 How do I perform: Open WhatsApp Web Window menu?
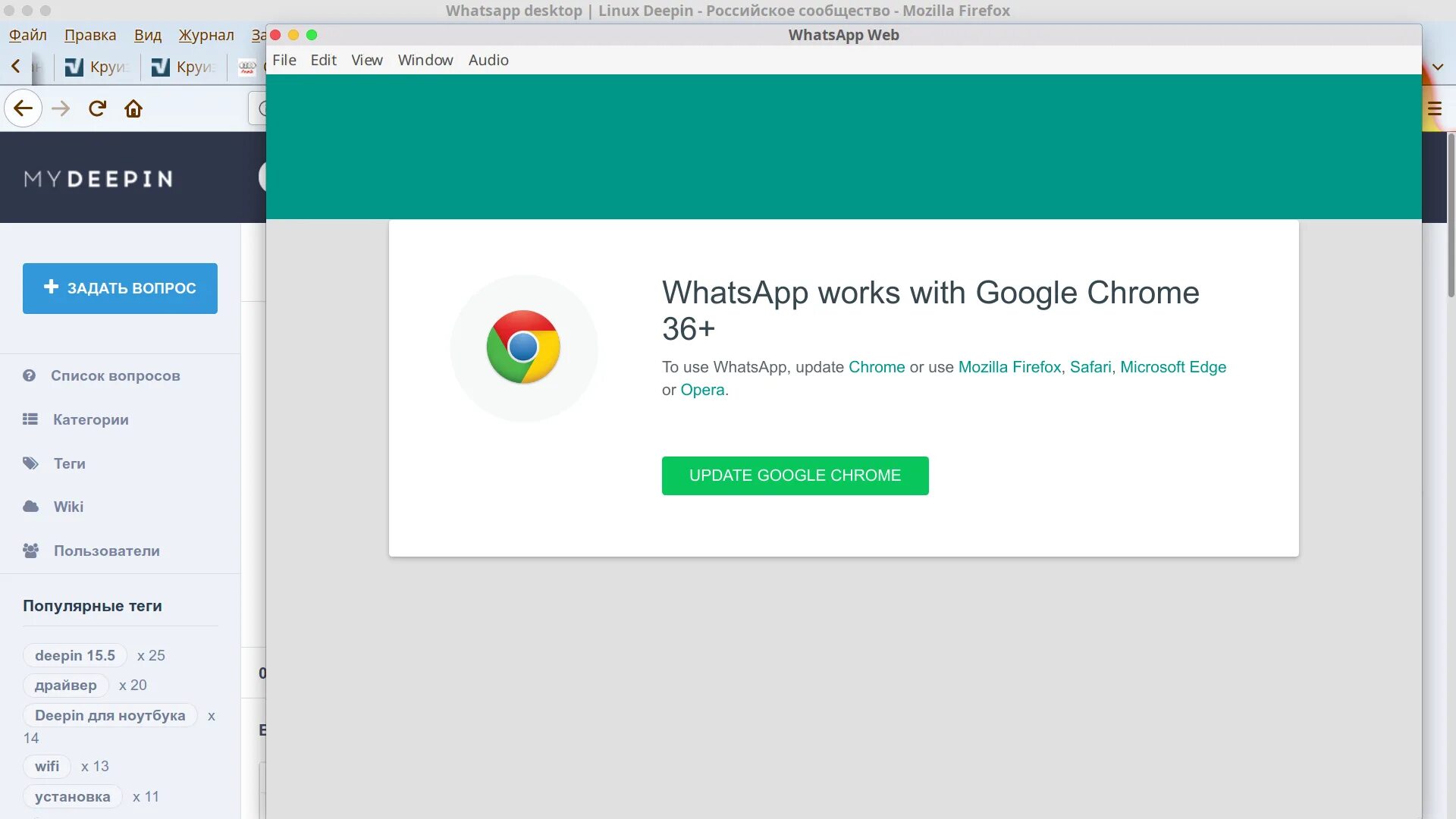[x=425, y=60]
